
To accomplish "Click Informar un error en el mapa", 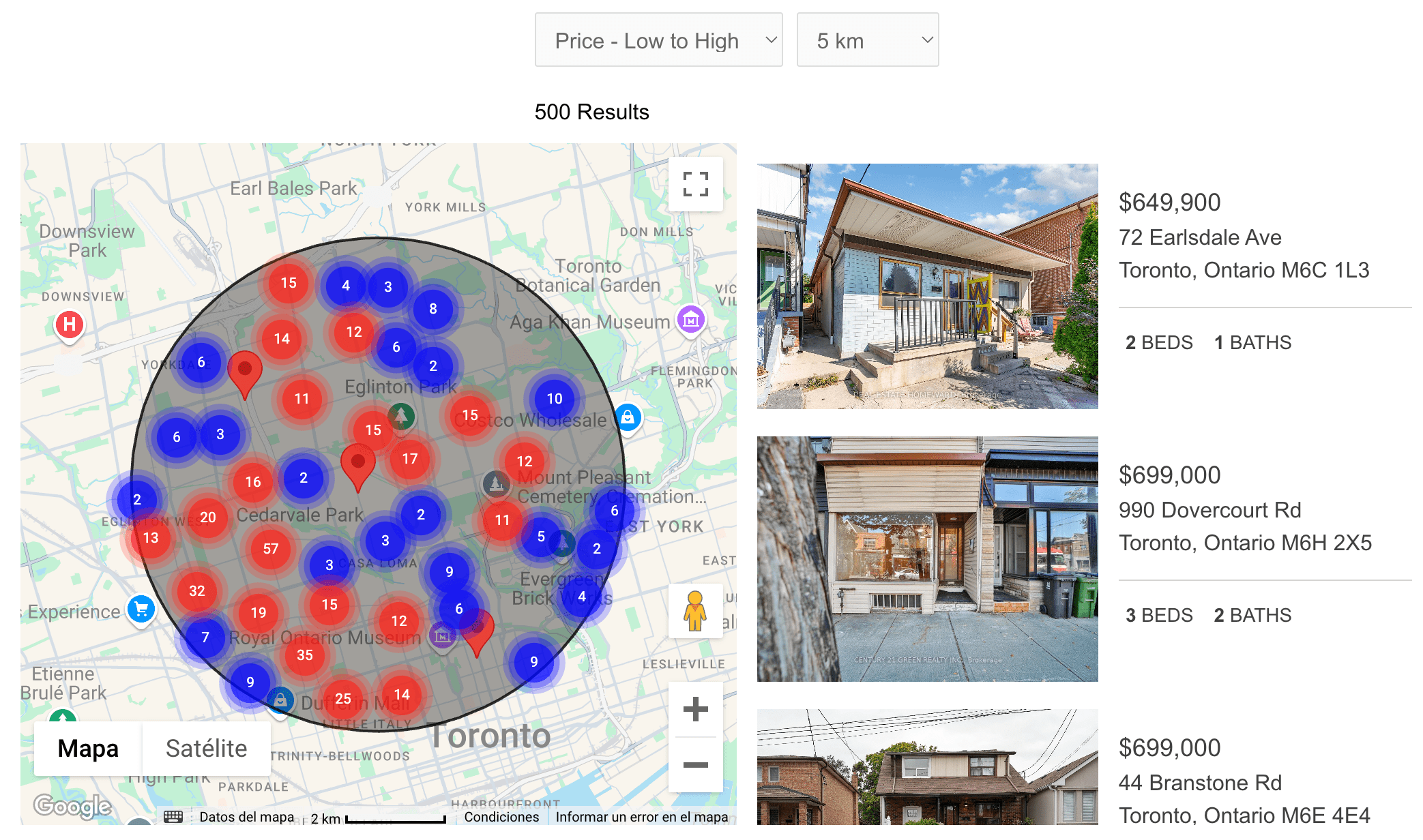I will [641, 817].
